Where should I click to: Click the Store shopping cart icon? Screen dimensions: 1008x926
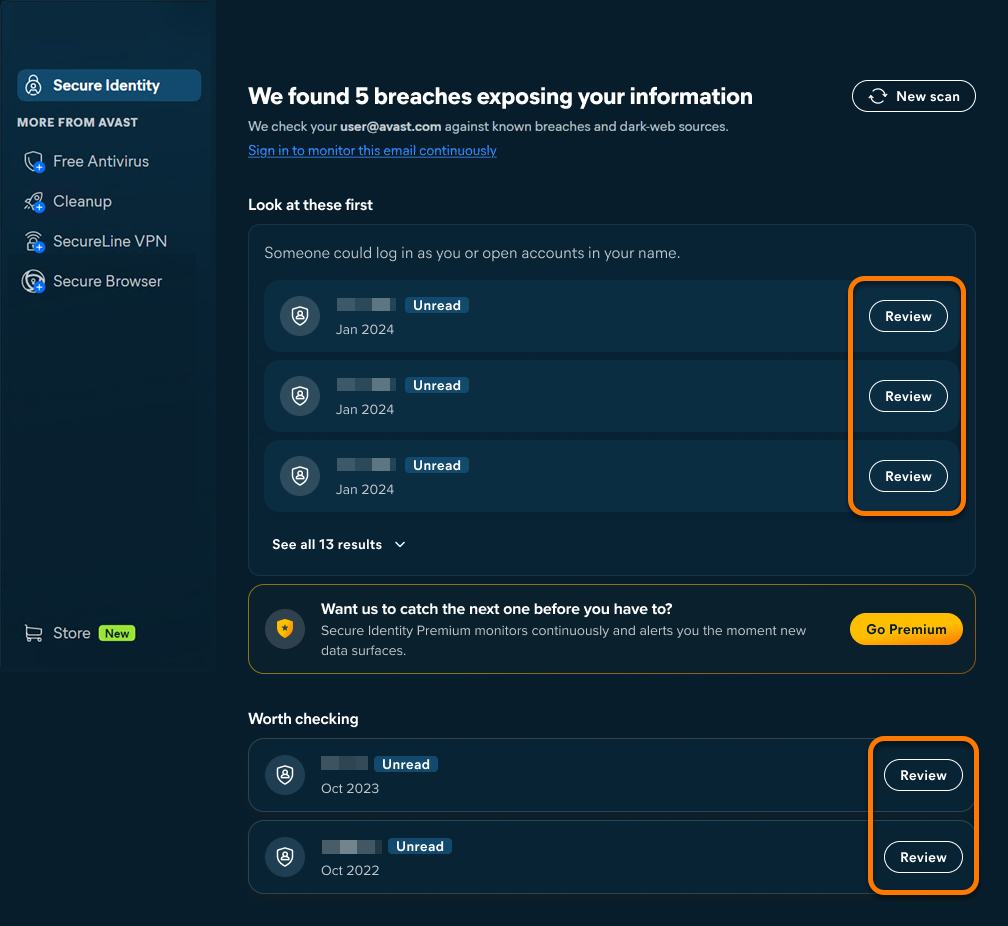(x=33, y=633)
